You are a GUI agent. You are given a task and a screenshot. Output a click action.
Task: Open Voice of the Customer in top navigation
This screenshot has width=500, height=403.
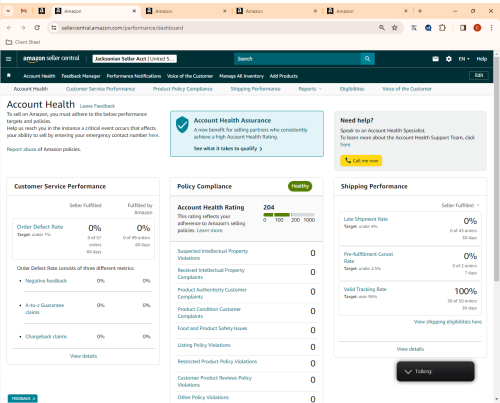(x=190, y=76)
